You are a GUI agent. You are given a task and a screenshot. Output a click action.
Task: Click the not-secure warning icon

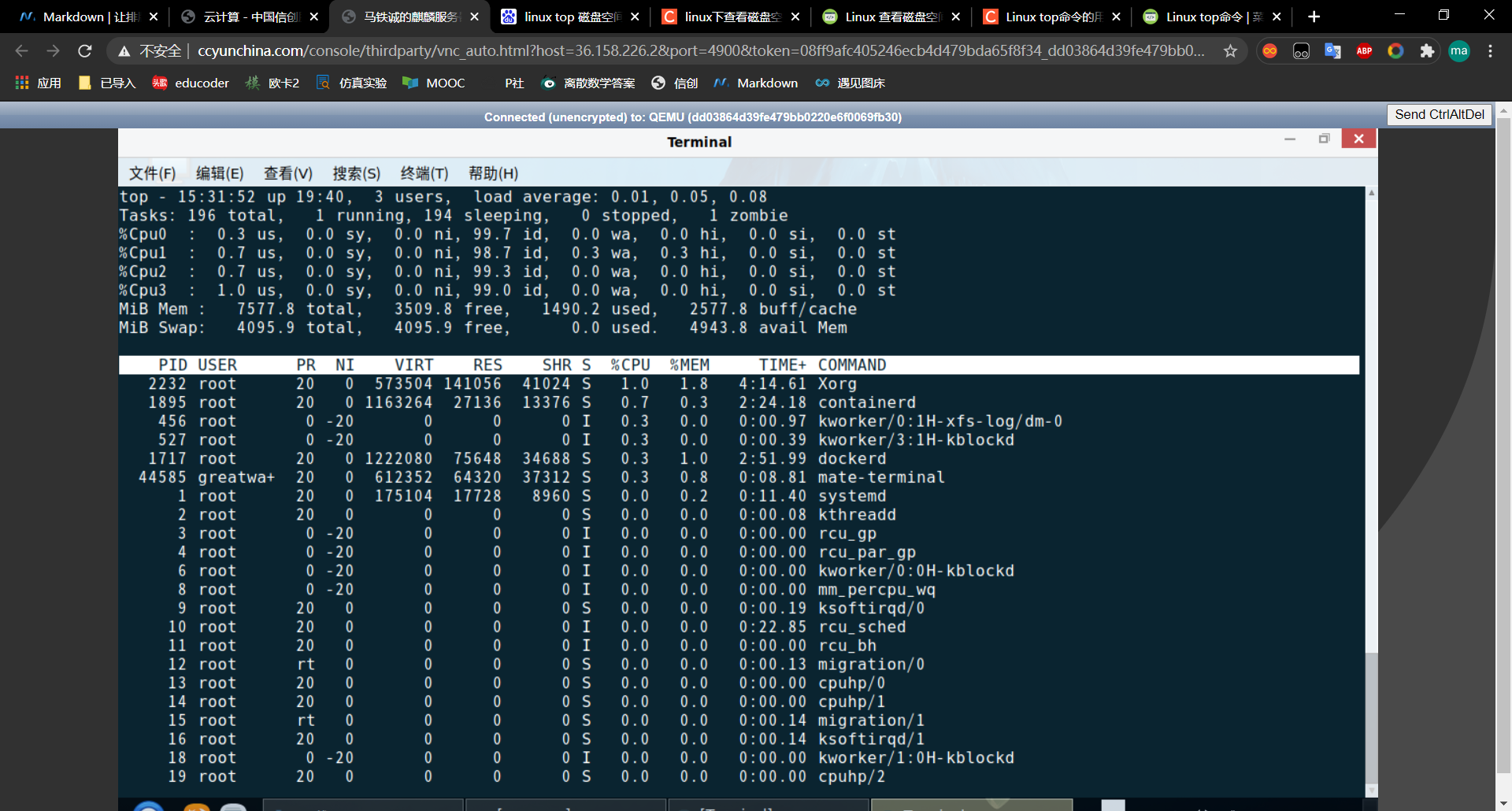(124, 51)
